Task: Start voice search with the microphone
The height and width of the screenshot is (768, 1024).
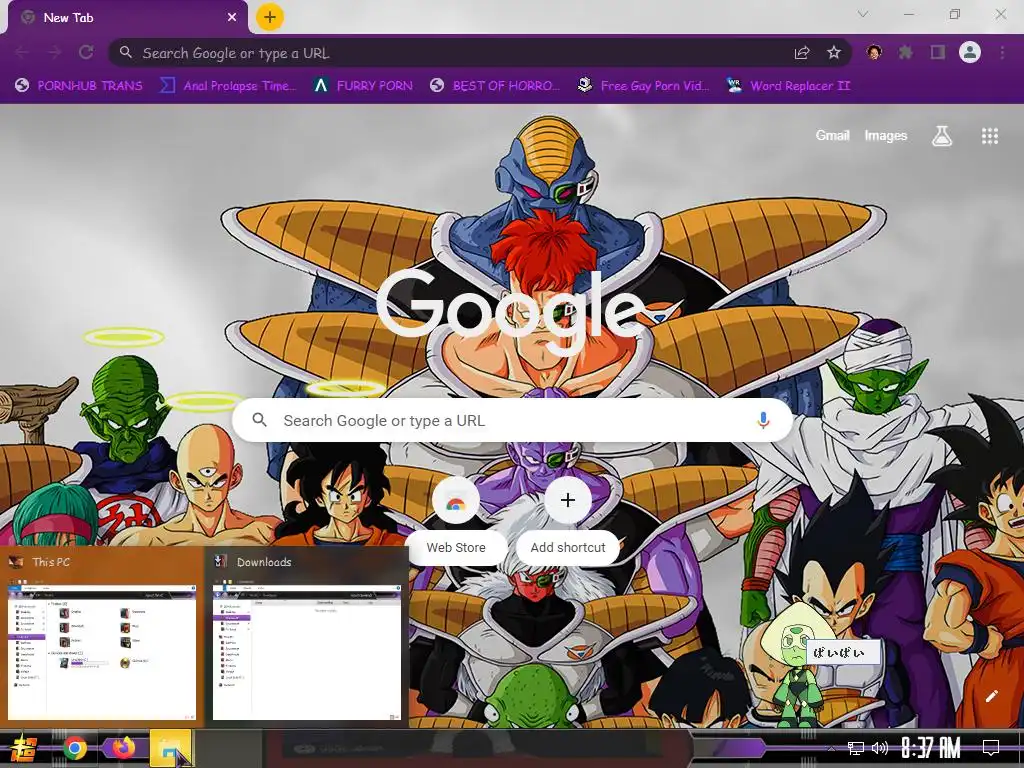Action: coord(763,420)
